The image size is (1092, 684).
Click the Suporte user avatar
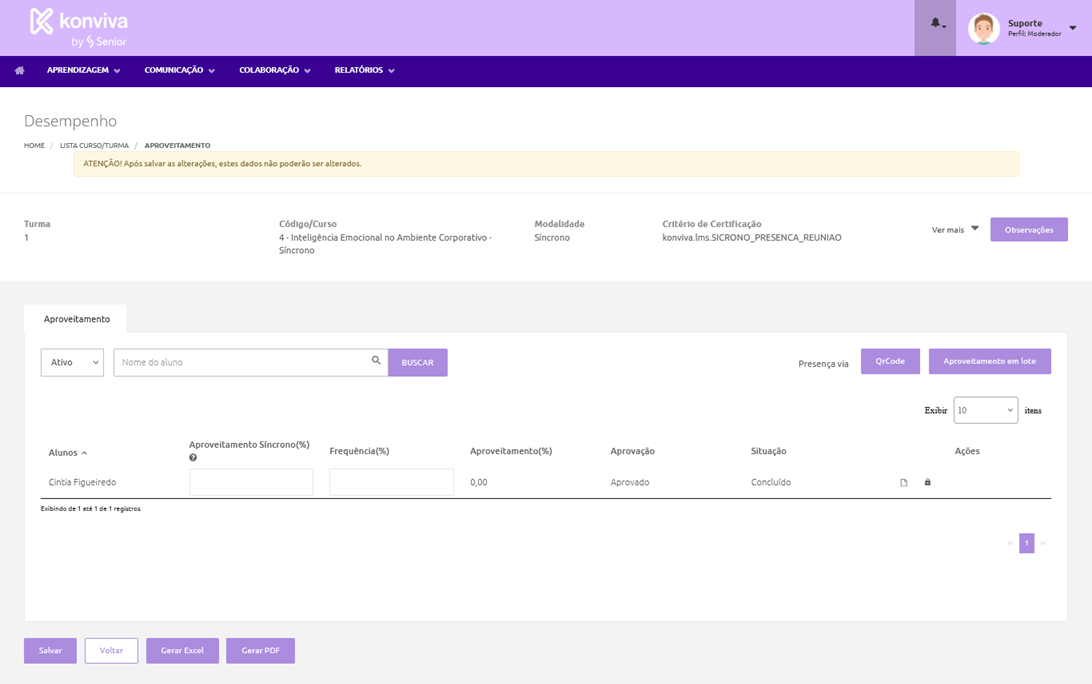pos(983,28)
